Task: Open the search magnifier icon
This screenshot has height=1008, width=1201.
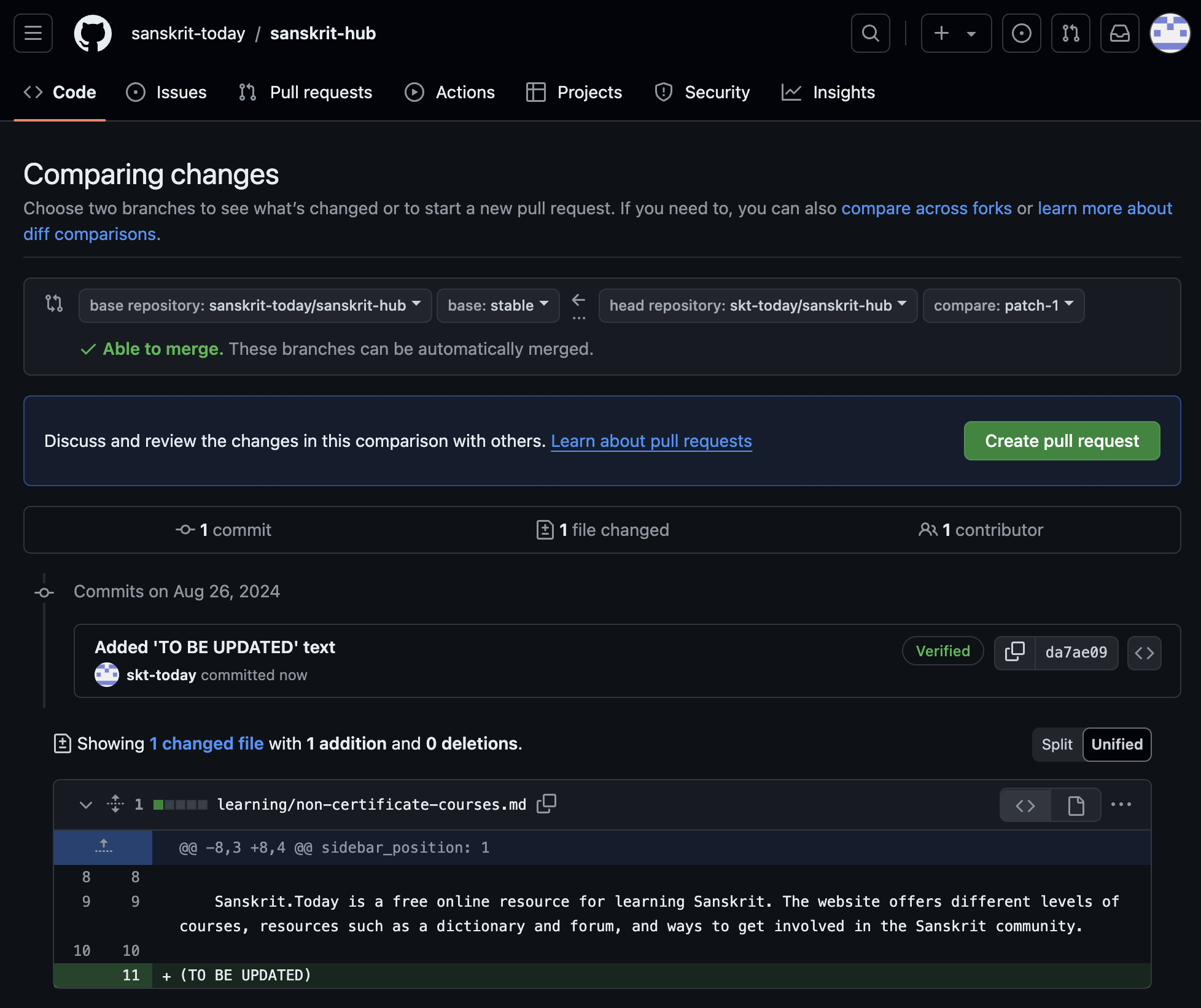Action: [x=870, y=33]
